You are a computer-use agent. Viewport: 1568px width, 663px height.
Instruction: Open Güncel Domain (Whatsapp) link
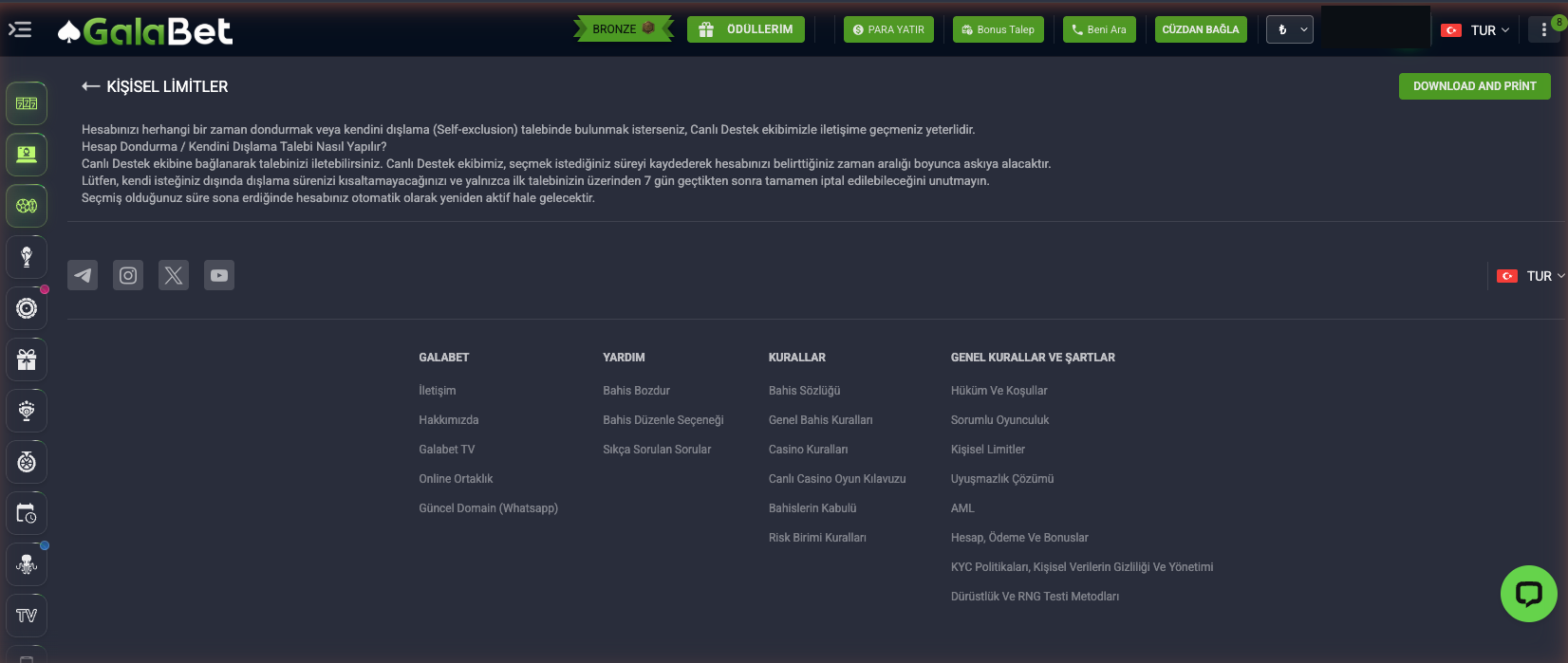point(489,508)
